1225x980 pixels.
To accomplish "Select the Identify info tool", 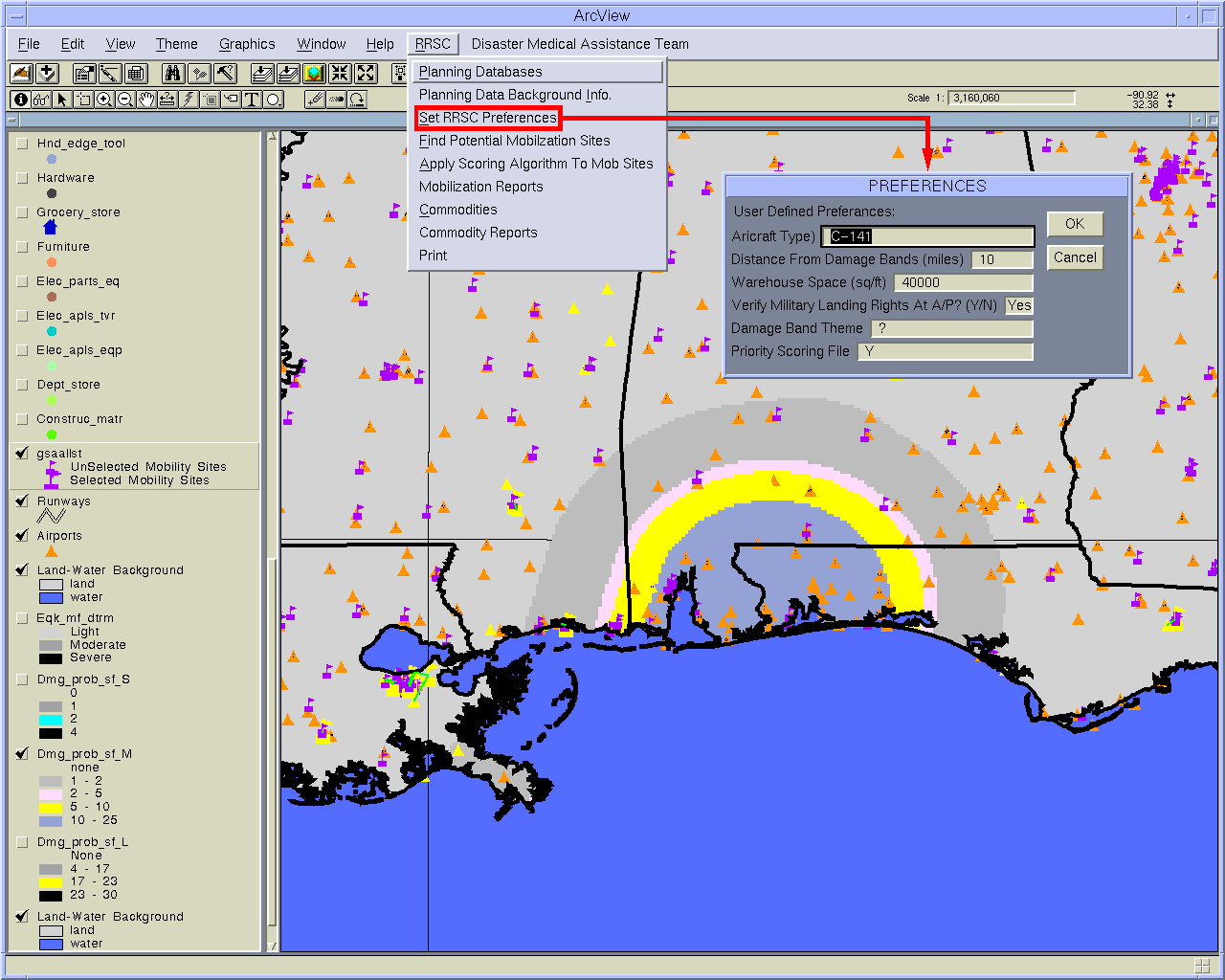I will pyautogui.click(x=20, y=100).
